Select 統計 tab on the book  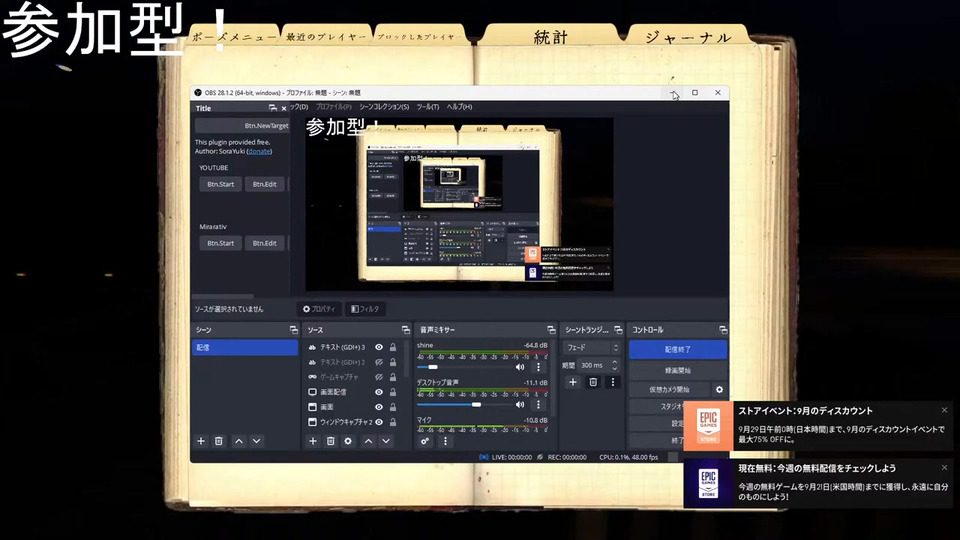[550, 37]
